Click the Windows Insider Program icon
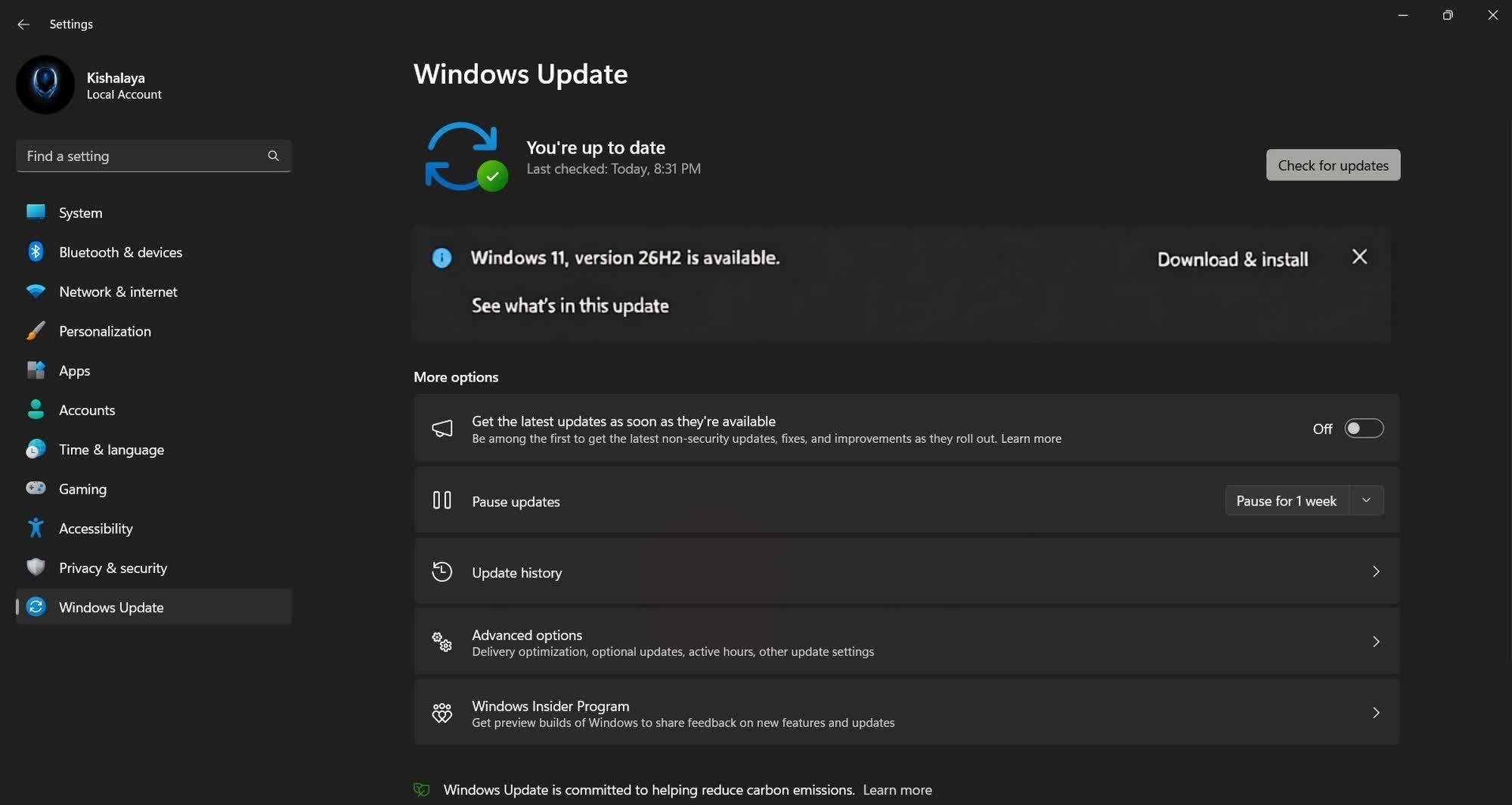1512x805 pixels. pyautogui.click(x=442, y=713)
